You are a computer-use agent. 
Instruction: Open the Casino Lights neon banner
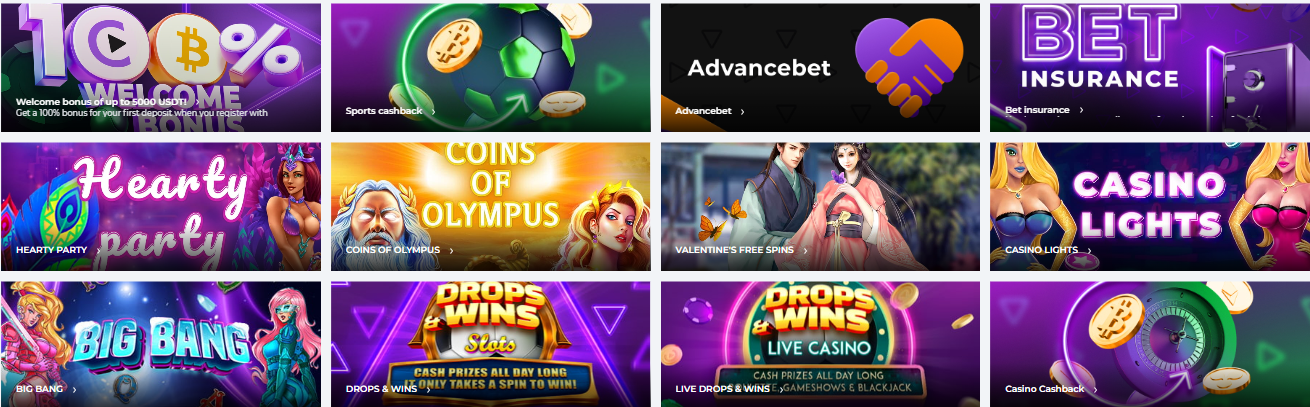(1150, 207)
